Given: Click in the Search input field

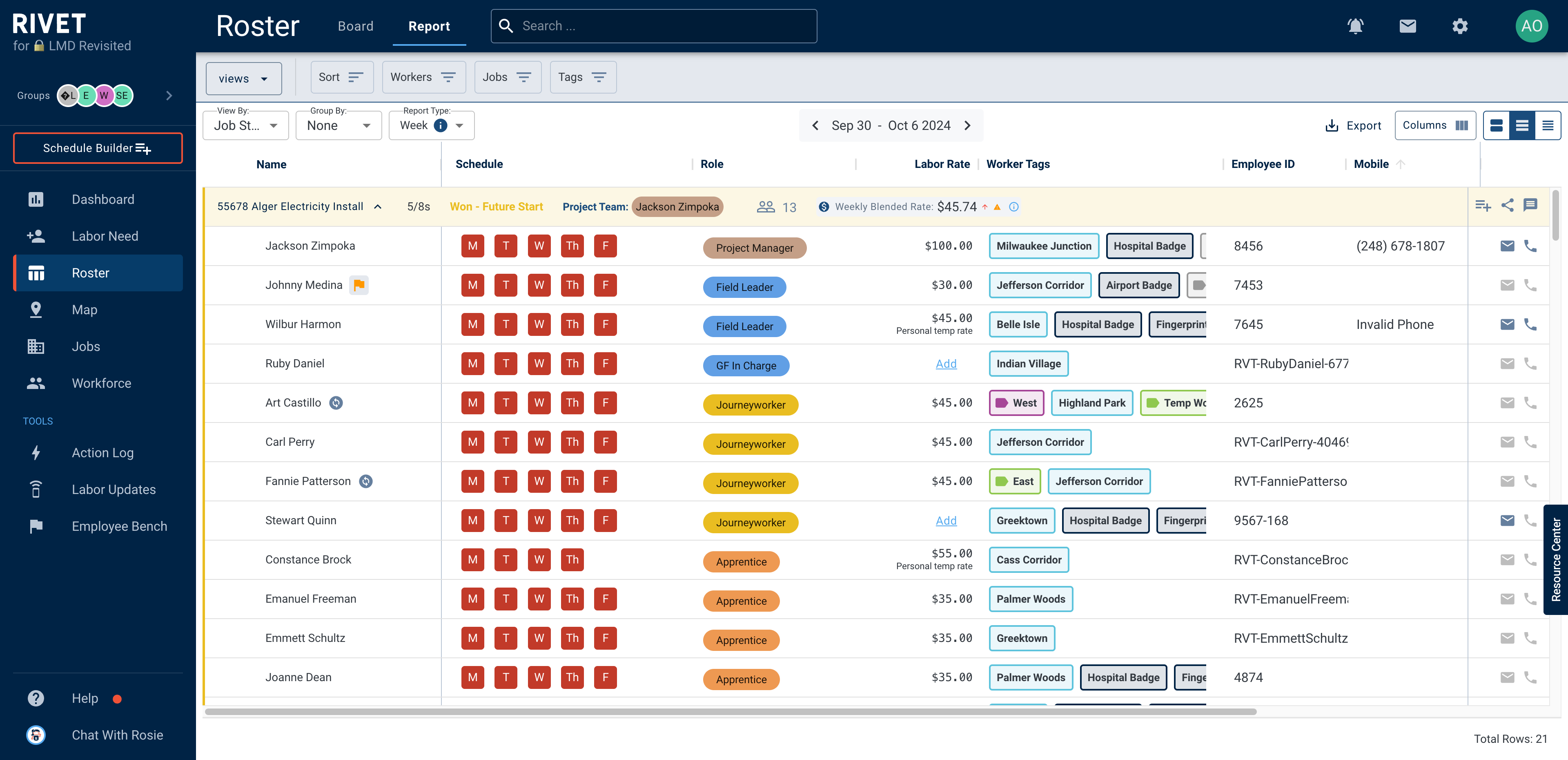Looking at the screenshot, I should [654, 26].
